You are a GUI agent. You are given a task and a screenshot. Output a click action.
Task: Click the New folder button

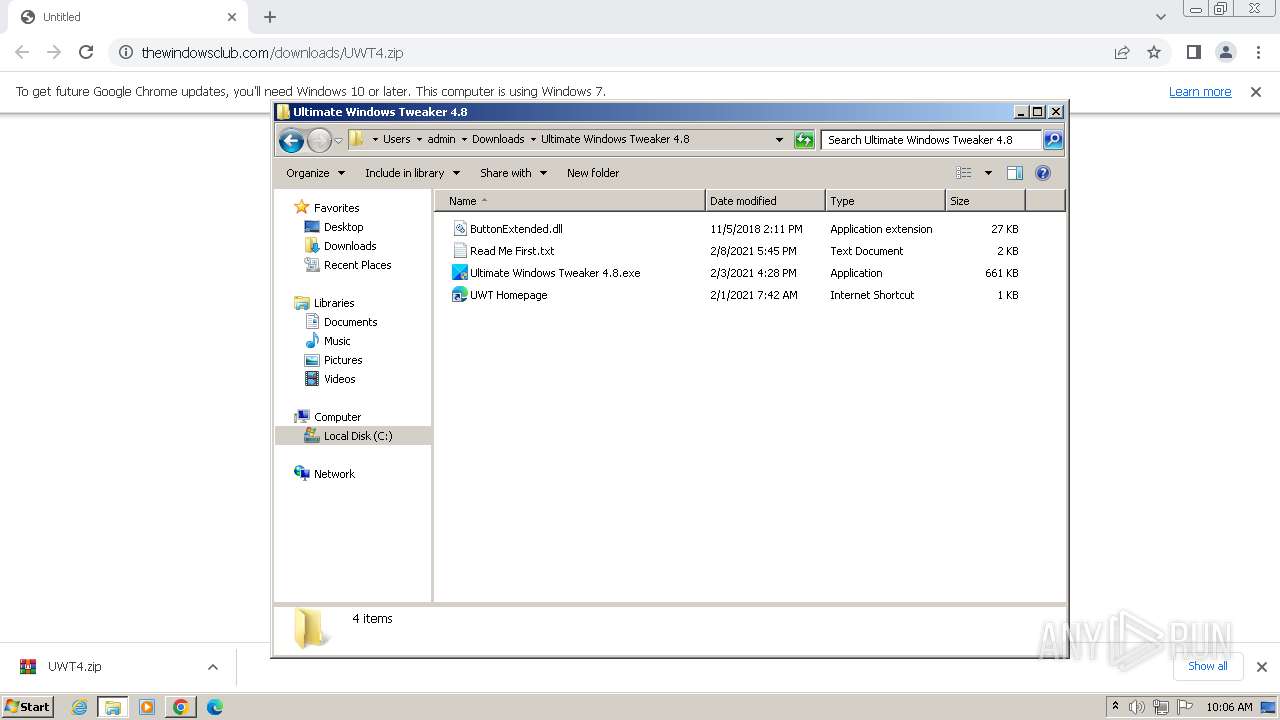593,173
